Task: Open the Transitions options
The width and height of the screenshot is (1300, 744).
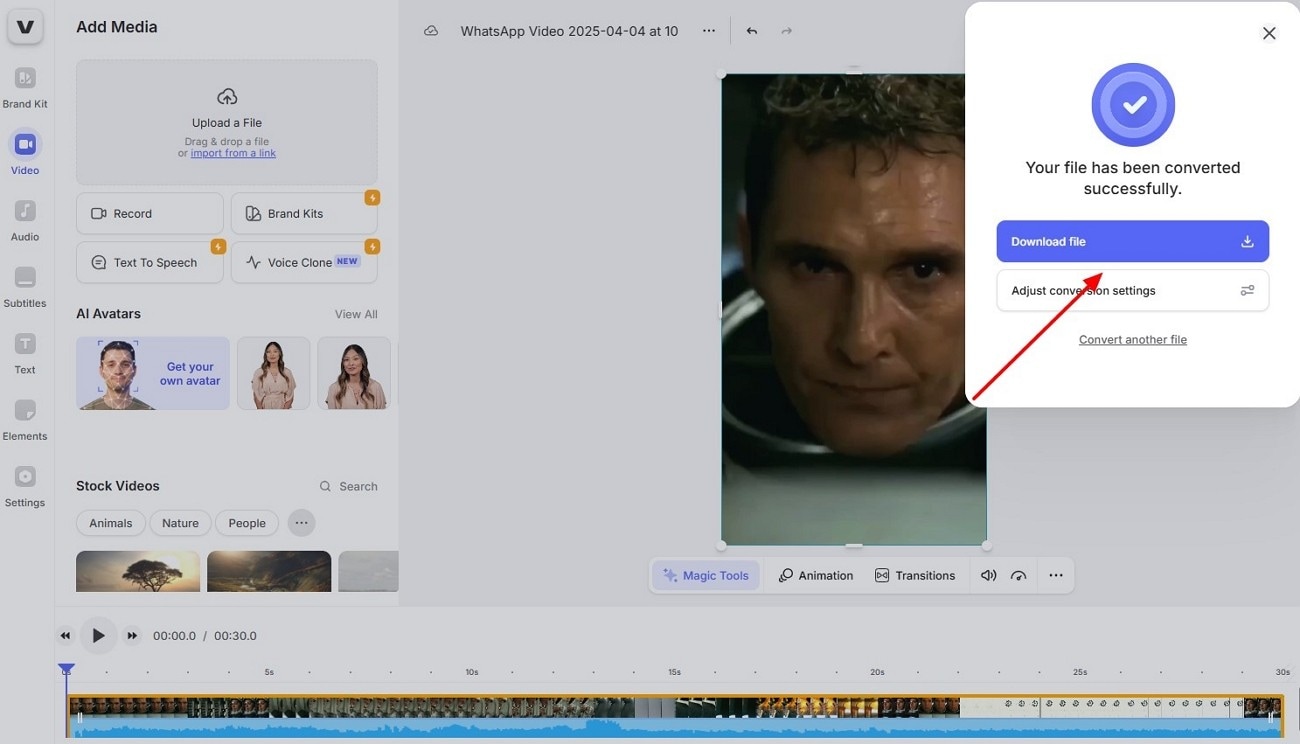Action: click(x=915, y=575)
